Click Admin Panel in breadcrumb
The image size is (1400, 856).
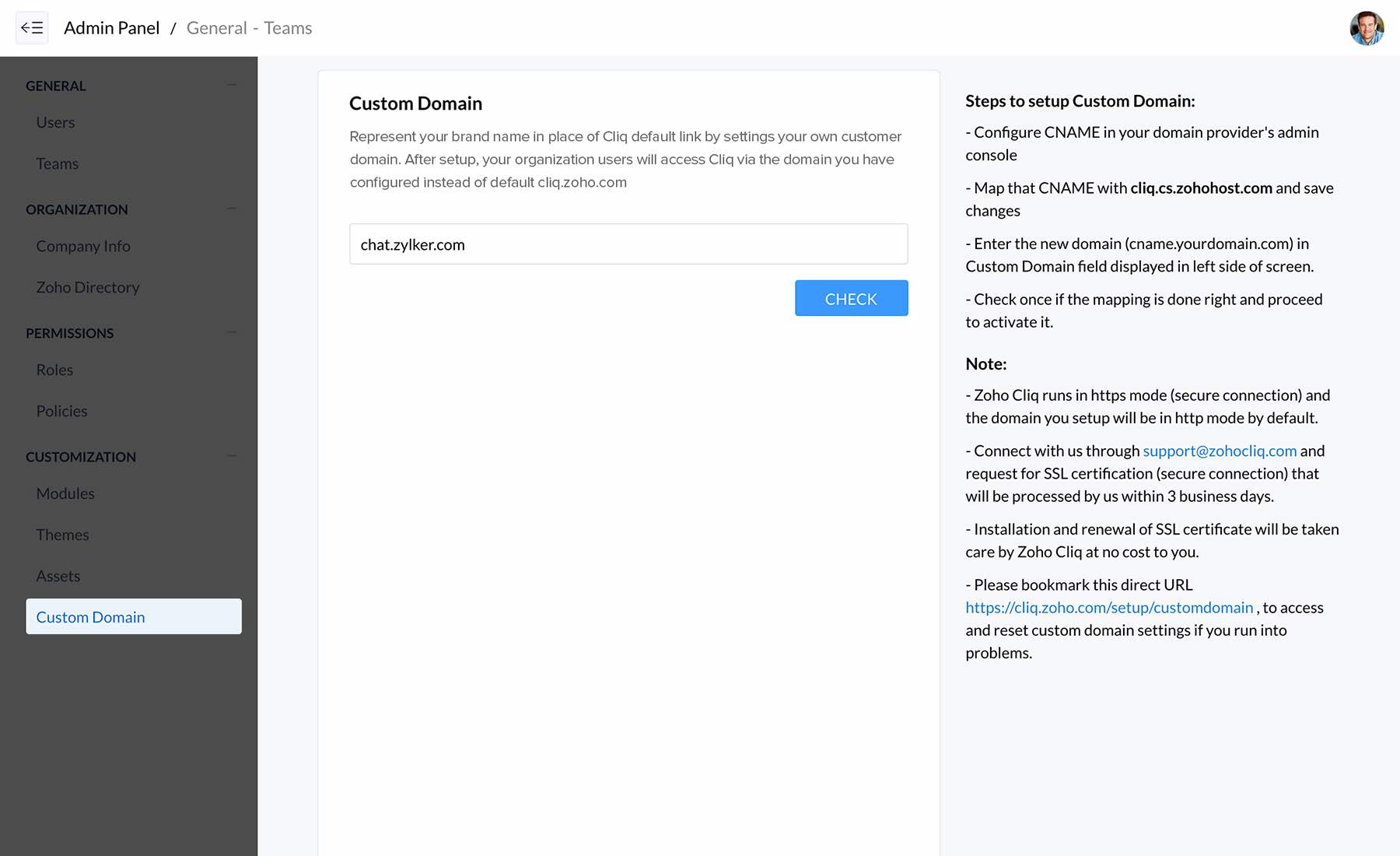111,28
